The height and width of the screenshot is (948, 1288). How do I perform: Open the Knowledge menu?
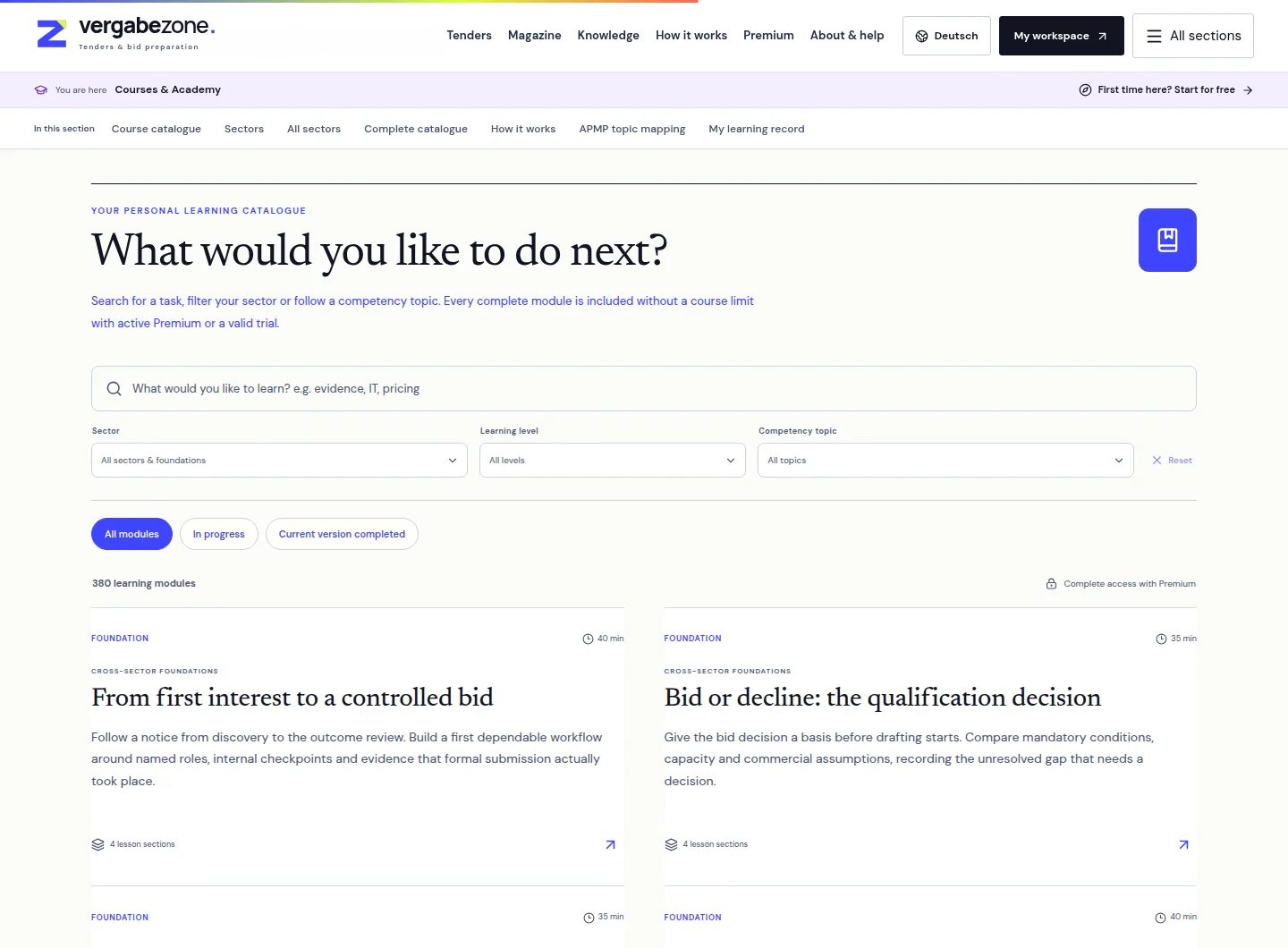point(608,36)
